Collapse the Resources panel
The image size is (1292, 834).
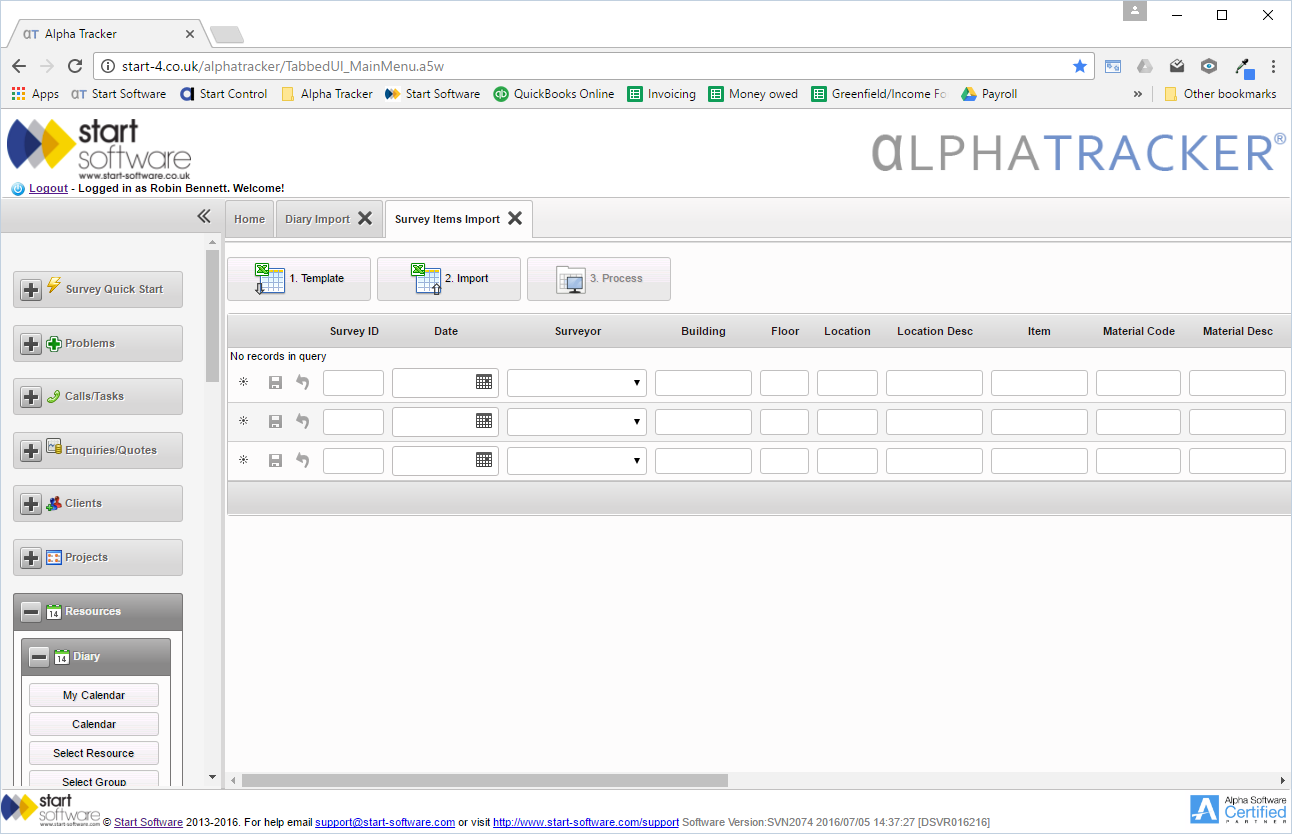tap(30, 611)
